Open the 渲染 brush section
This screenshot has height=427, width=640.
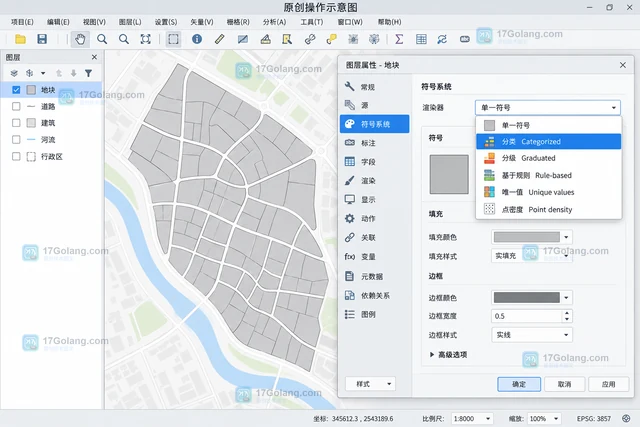click(x=375, y=180)
